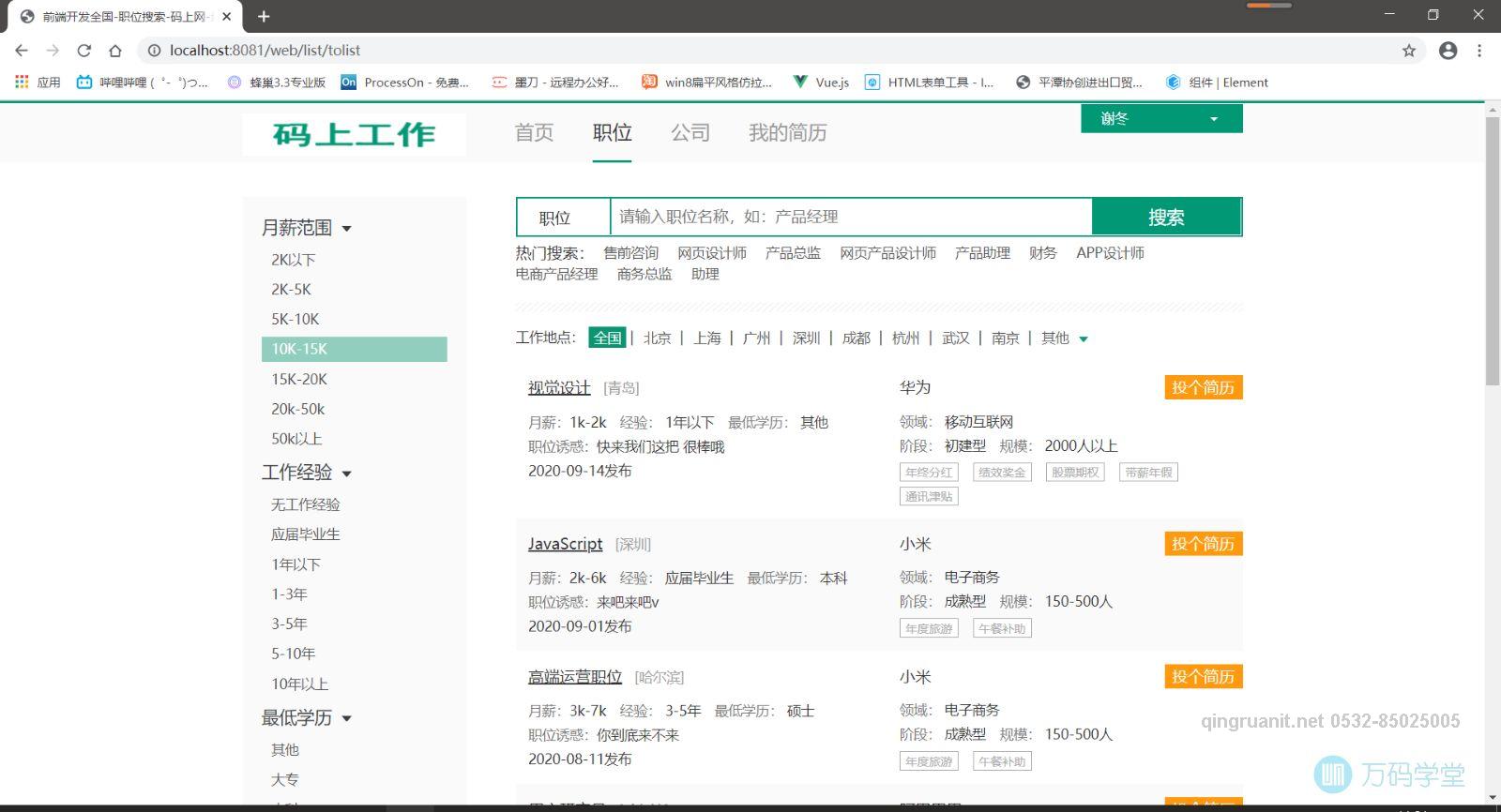Viewport: 1501px width, 812px height.
Task: Search hot keyword 电商产品经理
Action: [556, 275]
